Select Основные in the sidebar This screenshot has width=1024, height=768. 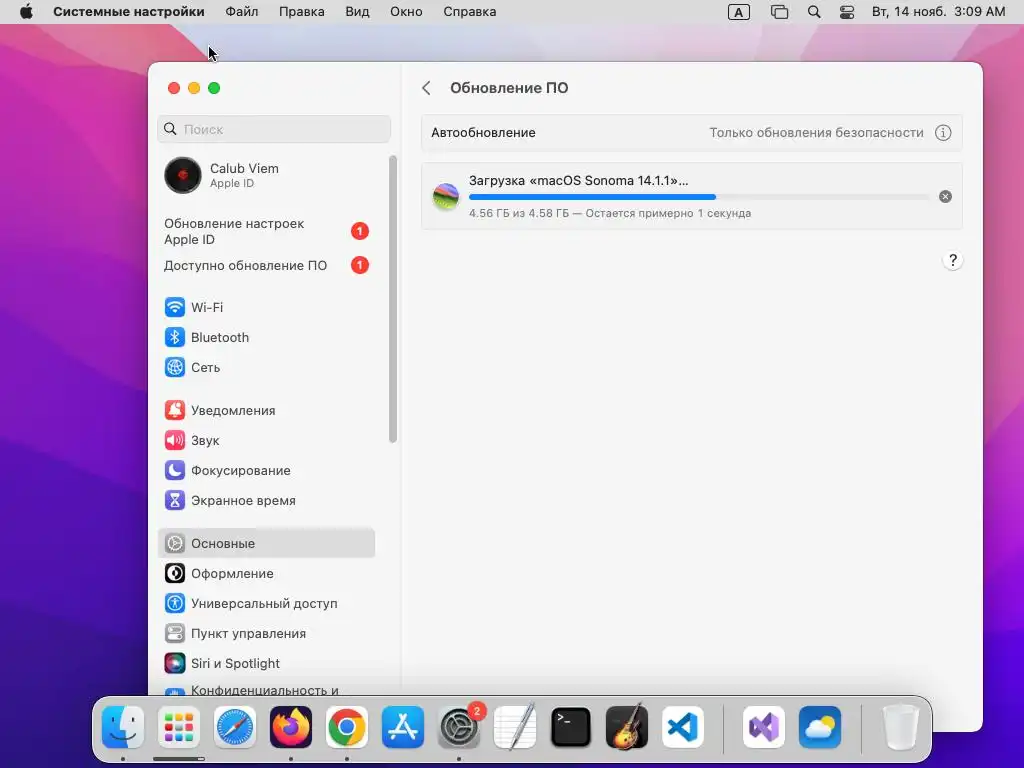pos(266,543)
